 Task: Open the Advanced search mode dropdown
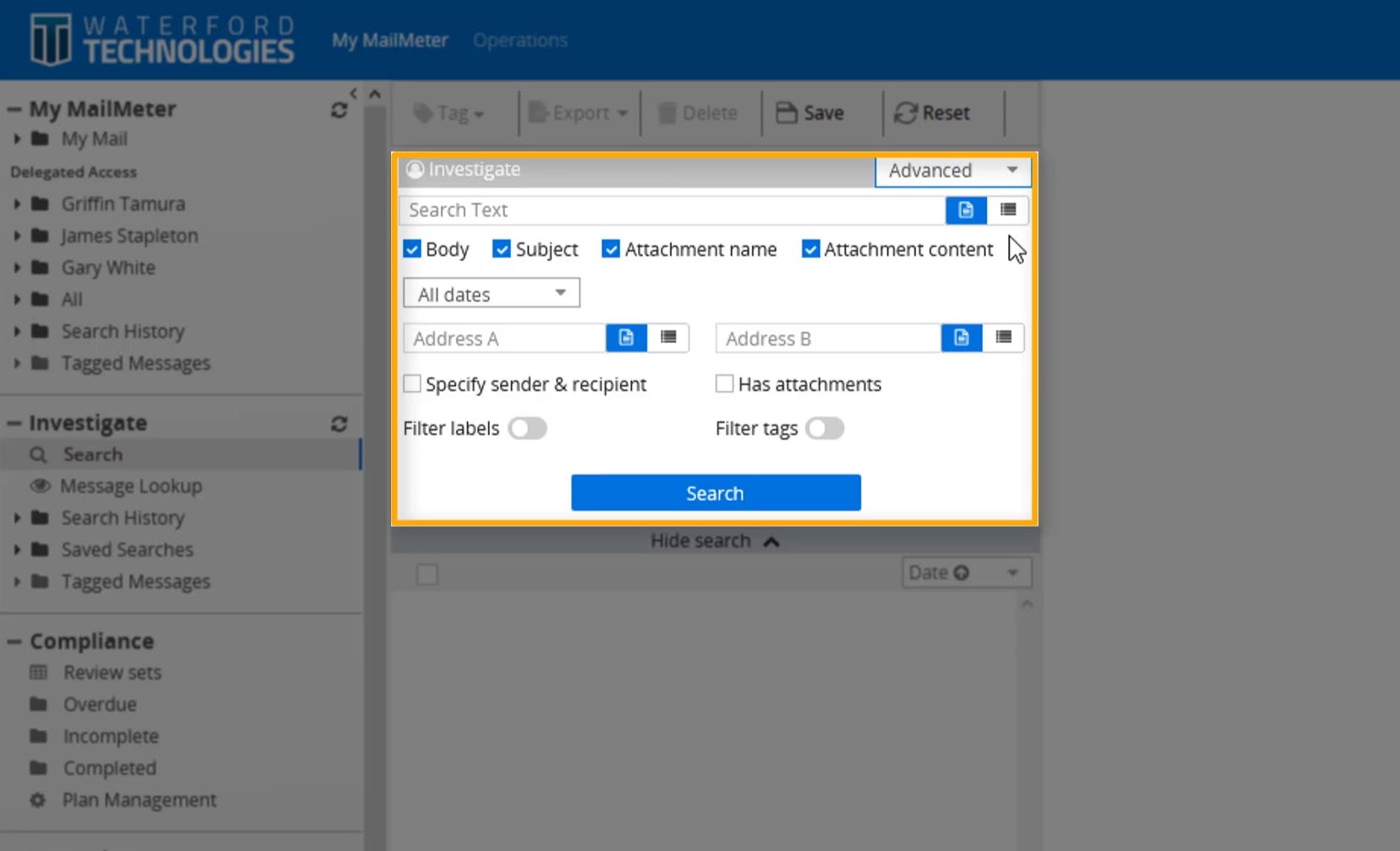pos(952,170)
